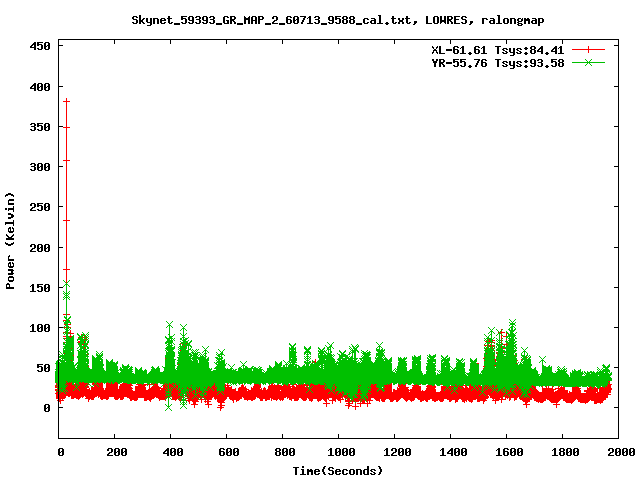Click the green legend line sample
Screen dimensions: 640x480
point(588,63)
